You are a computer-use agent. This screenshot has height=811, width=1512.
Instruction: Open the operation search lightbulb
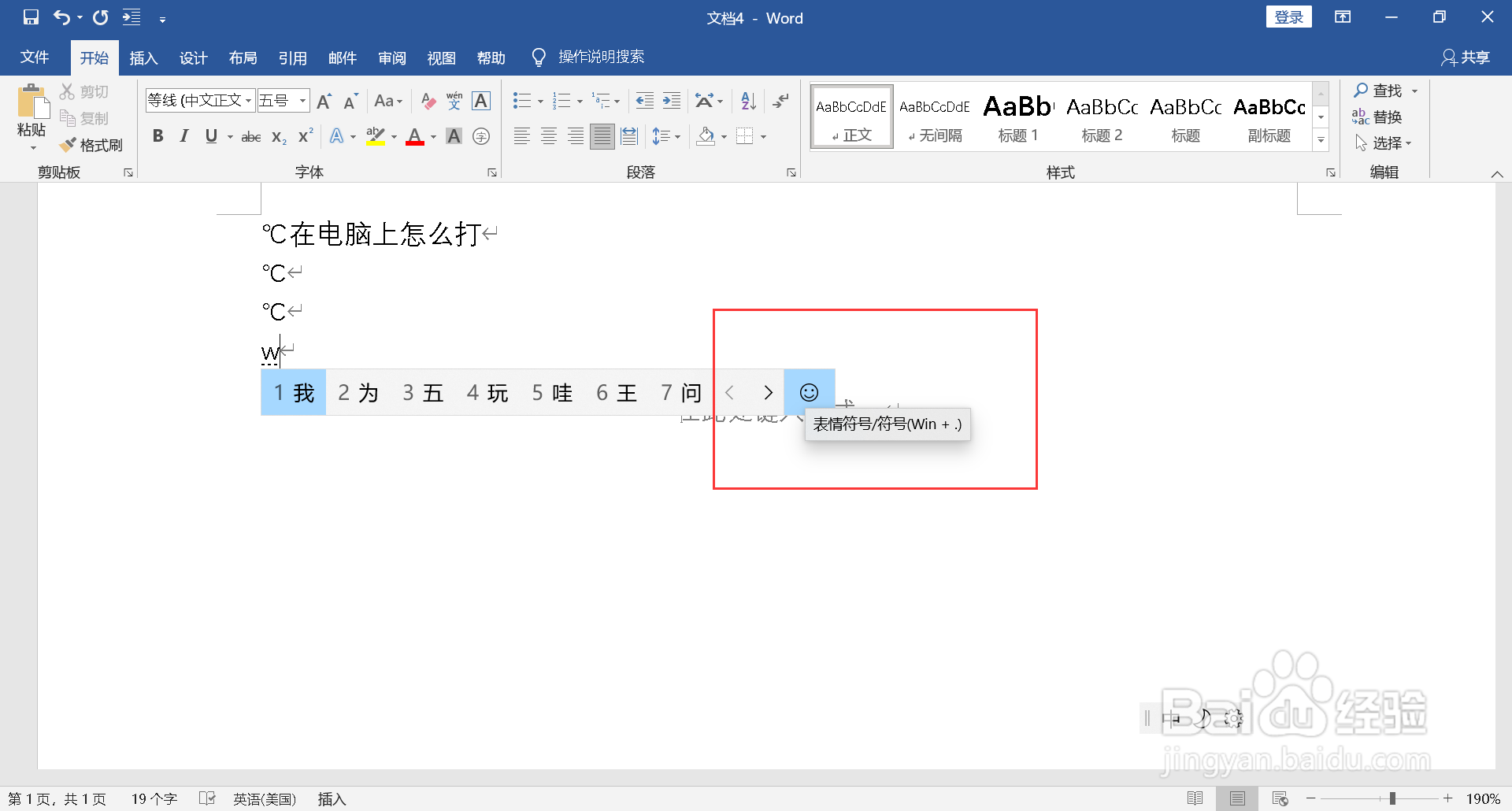click(x=539, y=57)
